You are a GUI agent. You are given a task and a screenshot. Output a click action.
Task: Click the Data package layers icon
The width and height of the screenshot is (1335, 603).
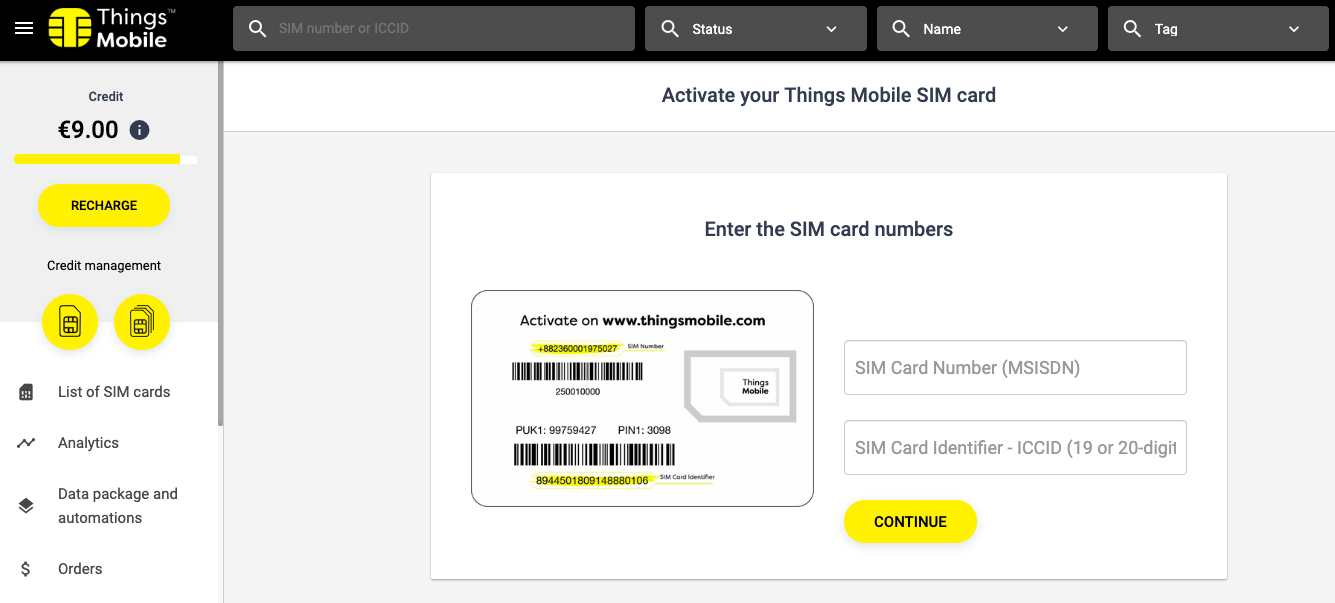pos(26,506)
